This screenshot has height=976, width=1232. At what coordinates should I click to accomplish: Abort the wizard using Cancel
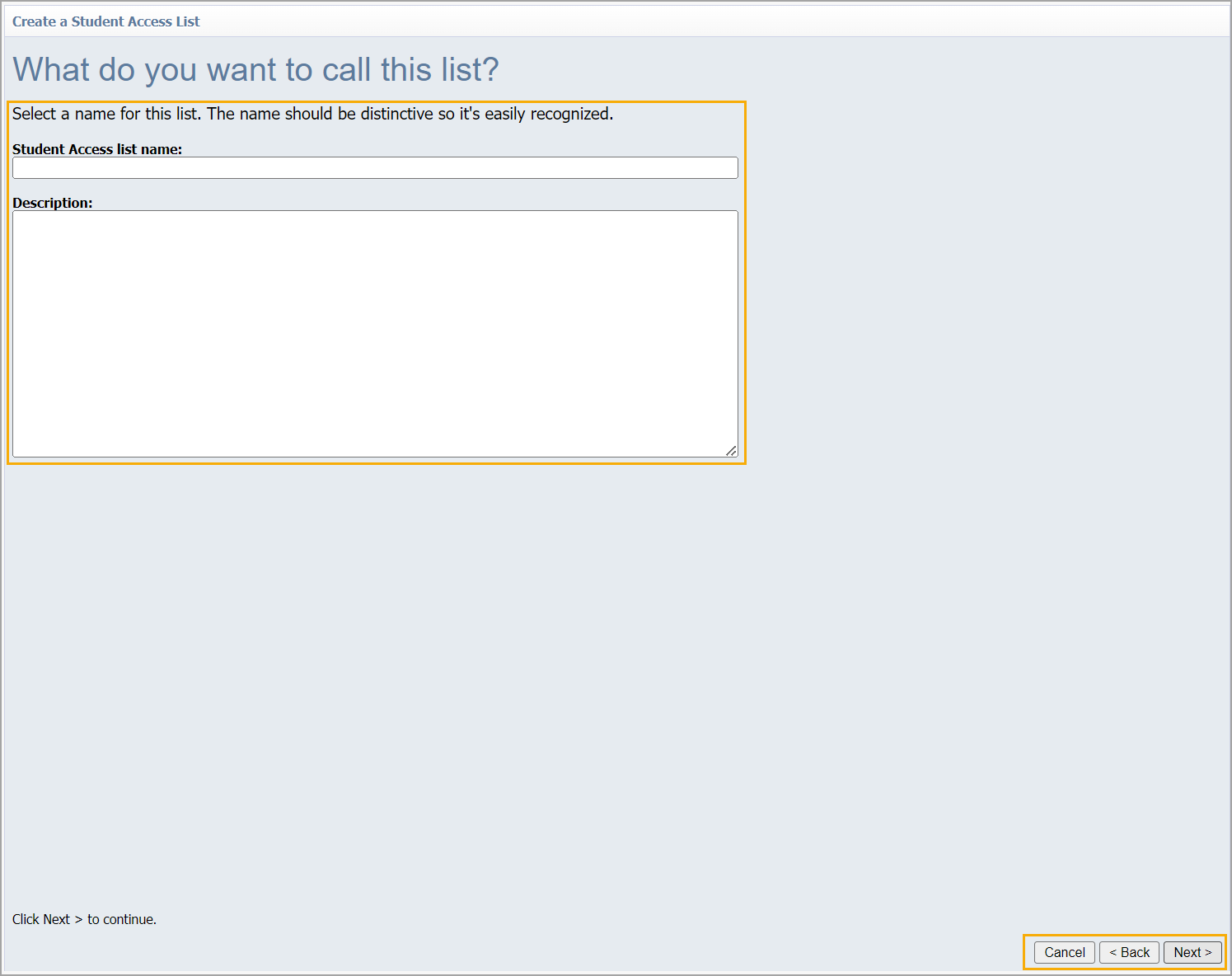tap(1065, 952)
